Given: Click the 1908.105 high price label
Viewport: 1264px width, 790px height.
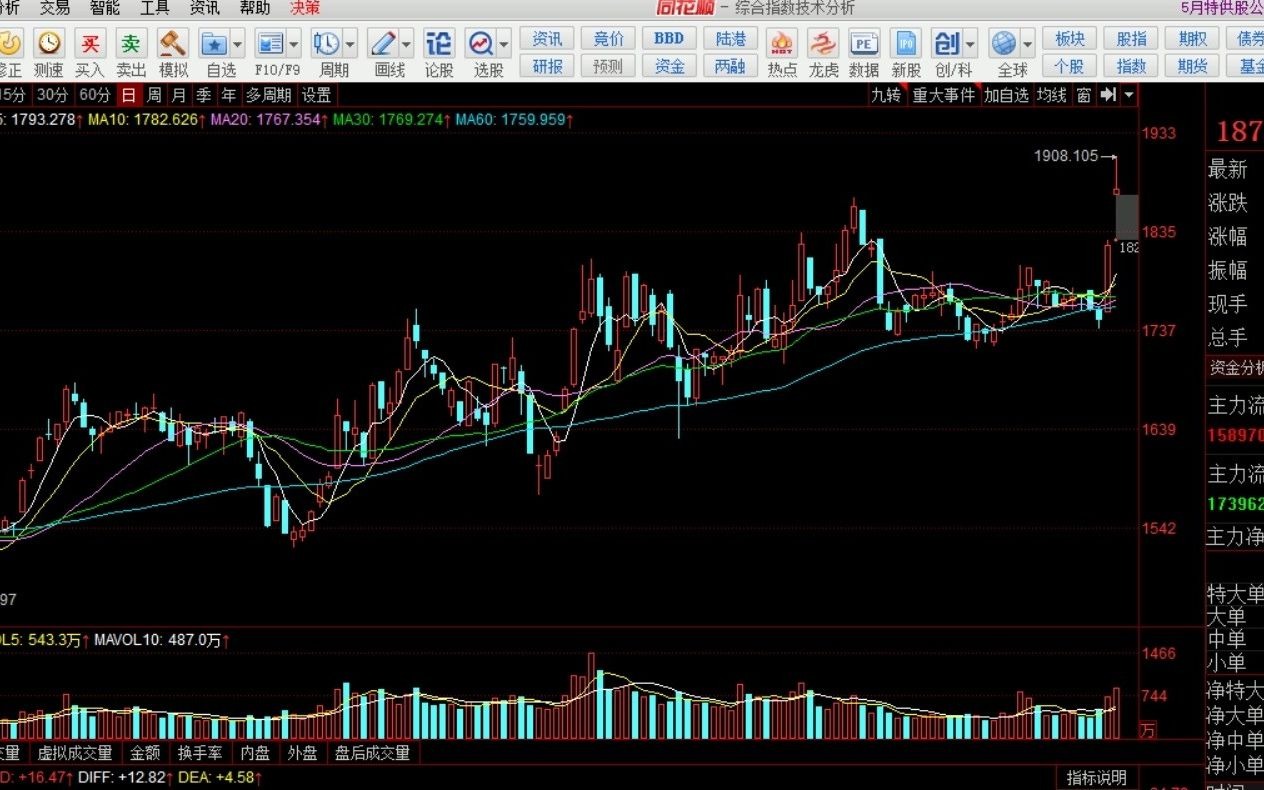Looking at the screenshot, I should coord(1065,156).
